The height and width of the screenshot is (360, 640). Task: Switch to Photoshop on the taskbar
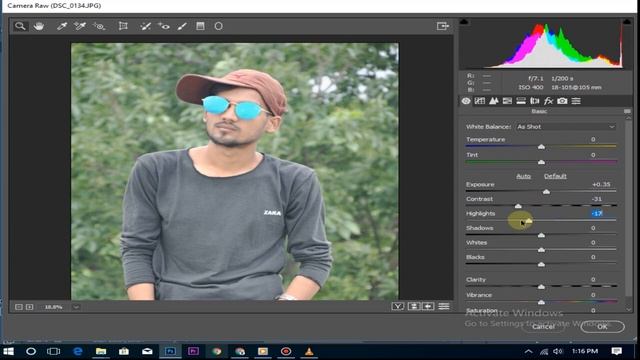tap(170, 351)
